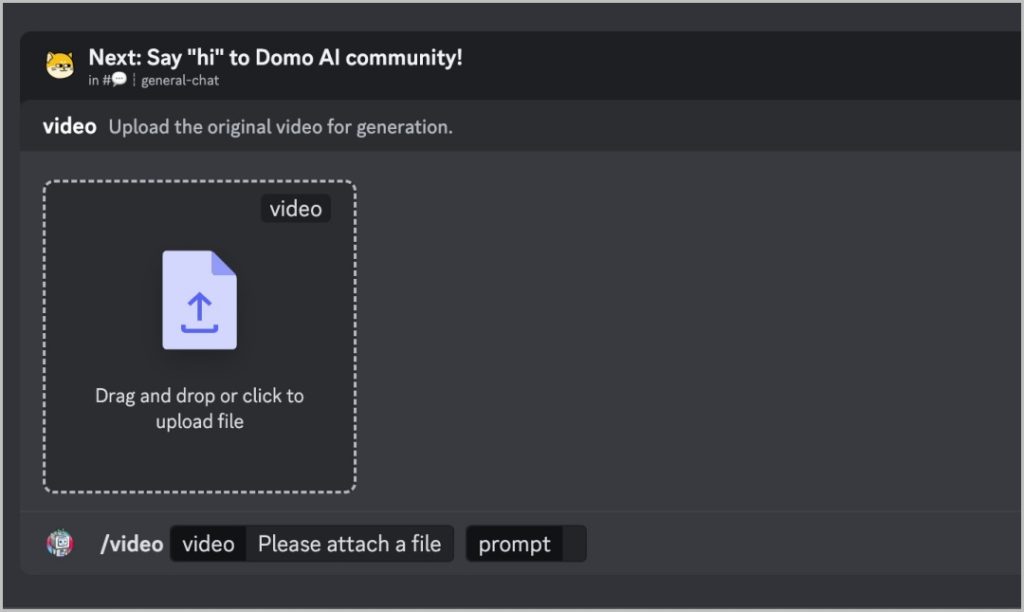The width and height of the screenshot is (1024, 612).
Task: Click the 'video' parameter label in command bar
Action: [x=208, y=543]
